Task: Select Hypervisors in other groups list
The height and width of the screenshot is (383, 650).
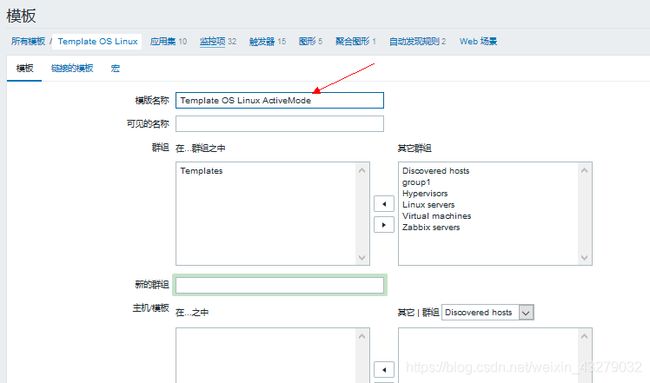Action: click(x=425, y=193)
